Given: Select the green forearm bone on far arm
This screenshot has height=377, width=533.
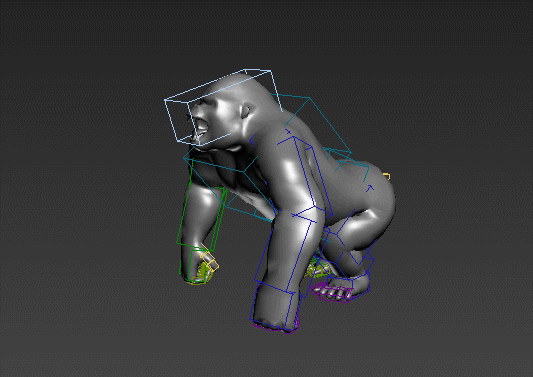Looking at the screenshot, I should tap(201, 218).
